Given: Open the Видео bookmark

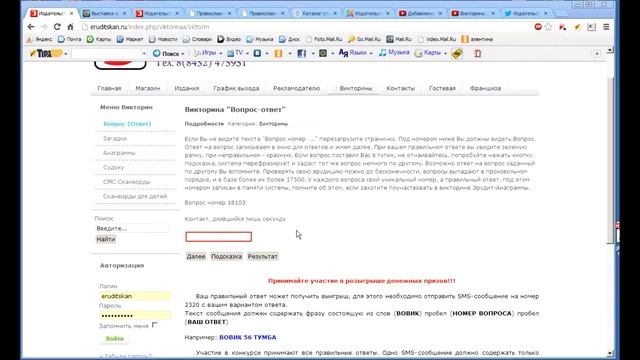Looking at the screenshot, I should (229, 39).
